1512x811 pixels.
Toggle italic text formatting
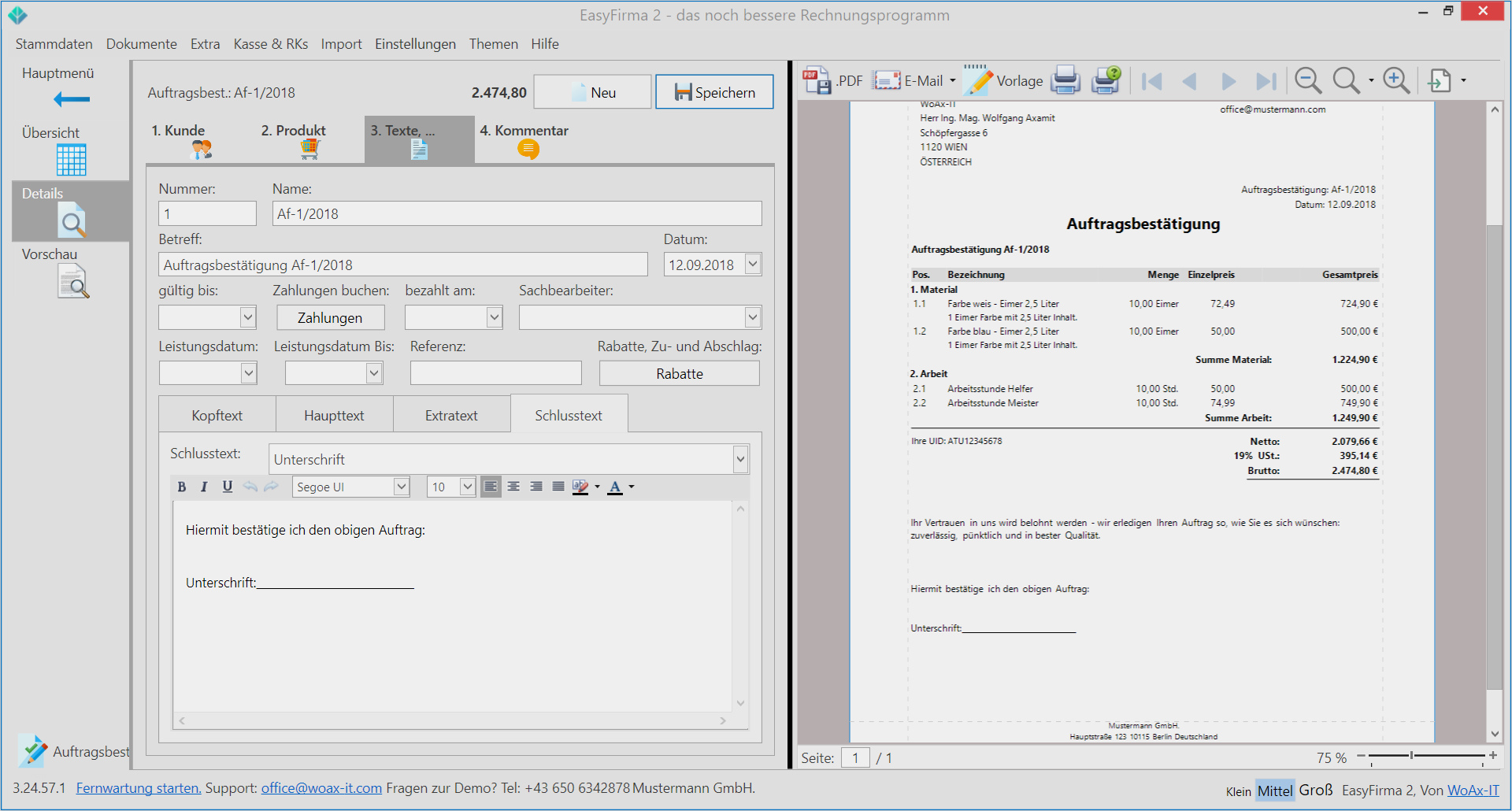204,487
